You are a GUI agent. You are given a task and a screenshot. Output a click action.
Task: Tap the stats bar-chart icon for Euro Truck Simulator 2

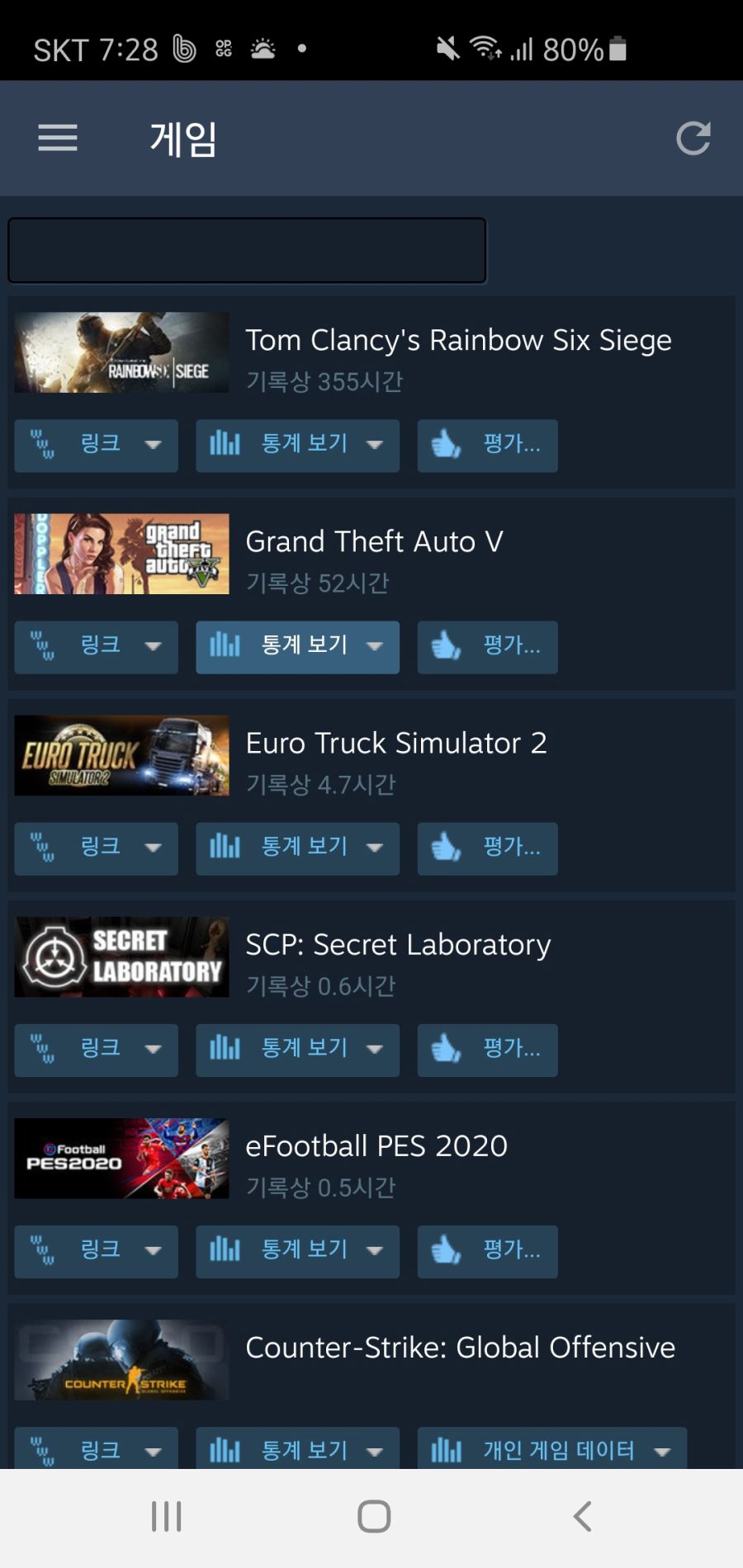click(225, 847)
